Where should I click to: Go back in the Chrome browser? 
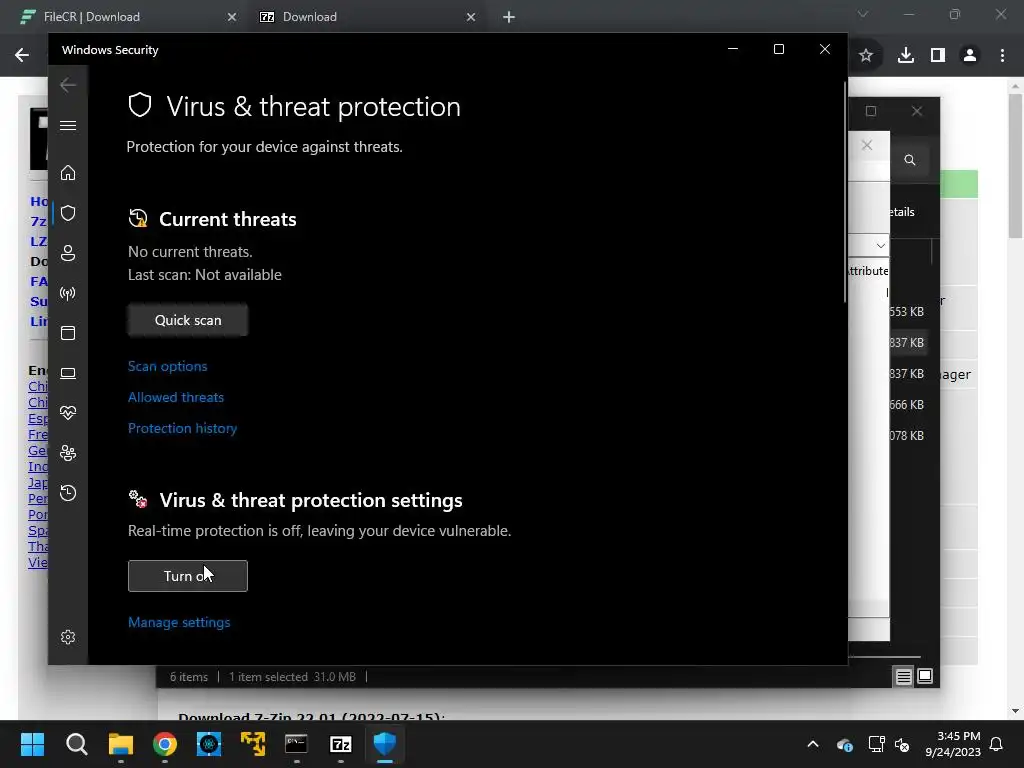[x=22, y=56]
